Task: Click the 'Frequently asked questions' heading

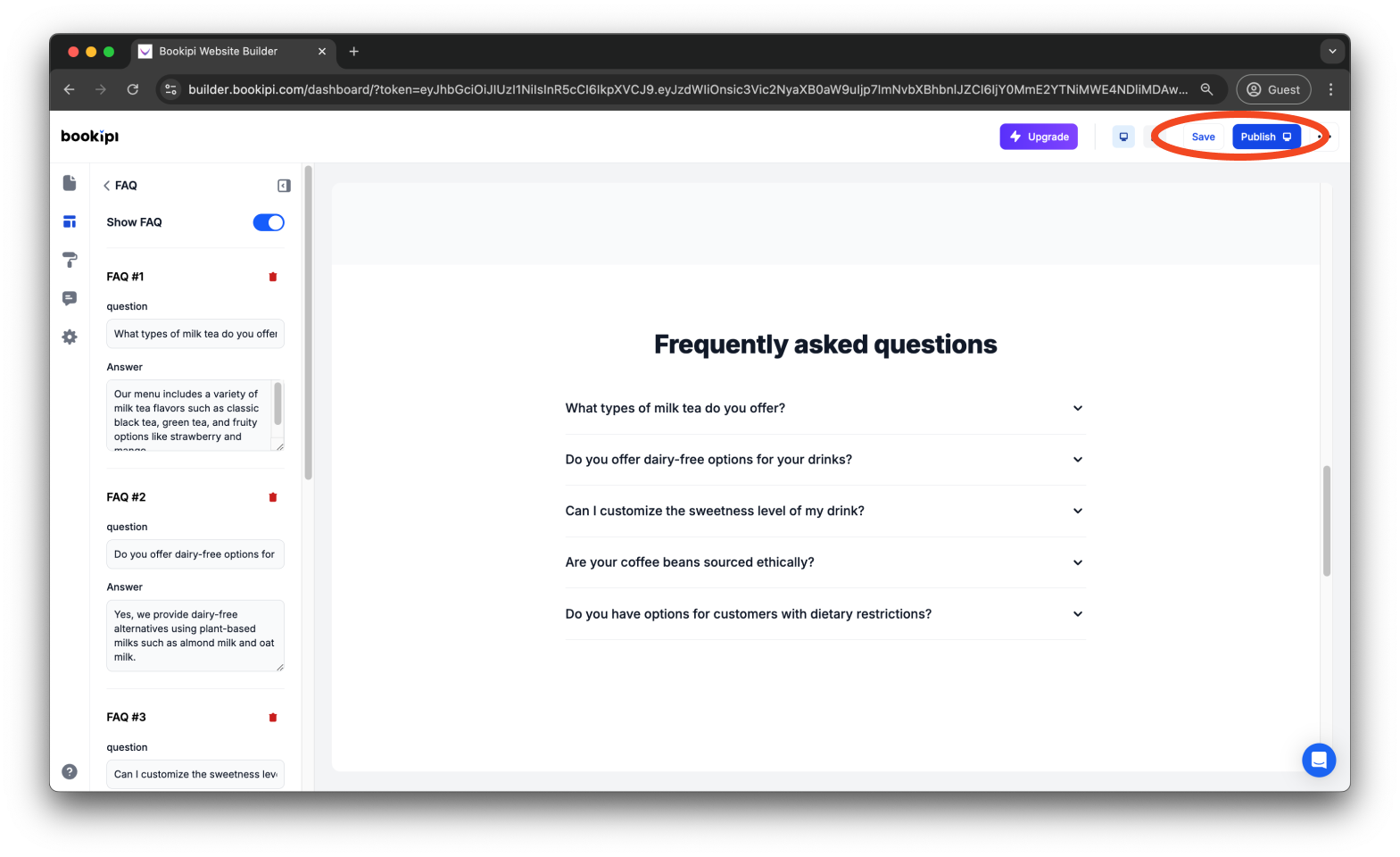Action: (x=825, y=345)
